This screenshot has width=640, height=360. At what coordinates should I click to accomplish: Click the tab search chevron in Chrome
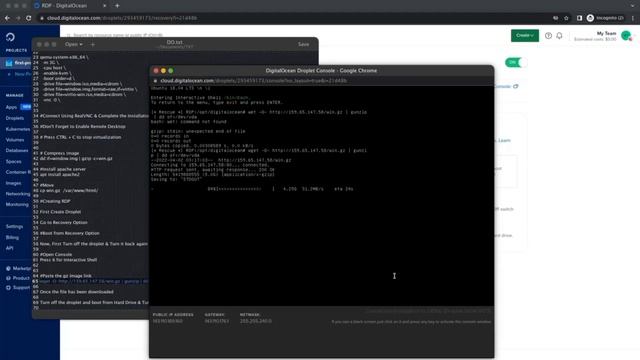[633, 6]
